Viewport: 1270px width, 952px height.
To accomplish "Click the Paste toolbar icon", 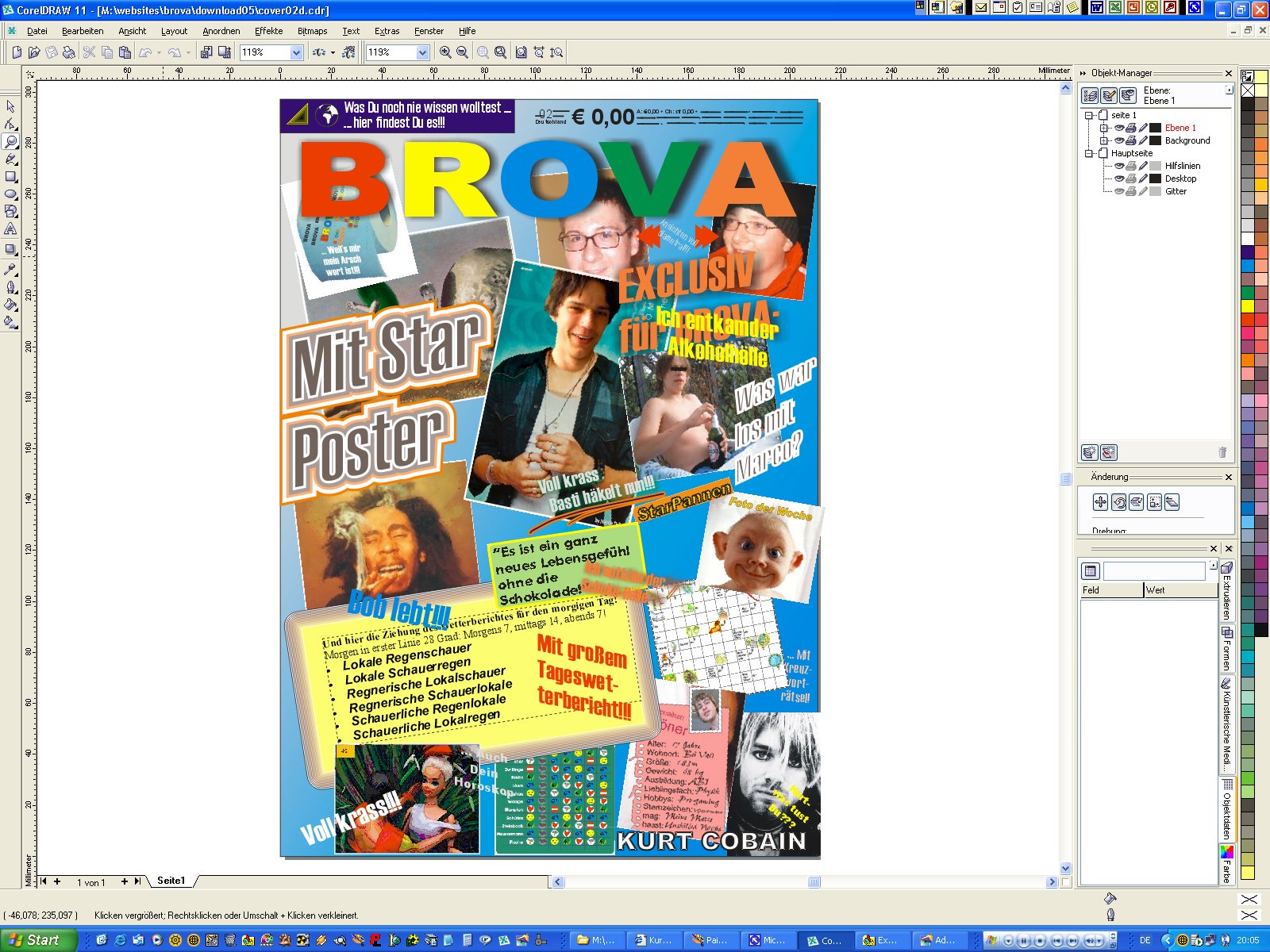I will (x=125, y=52).
